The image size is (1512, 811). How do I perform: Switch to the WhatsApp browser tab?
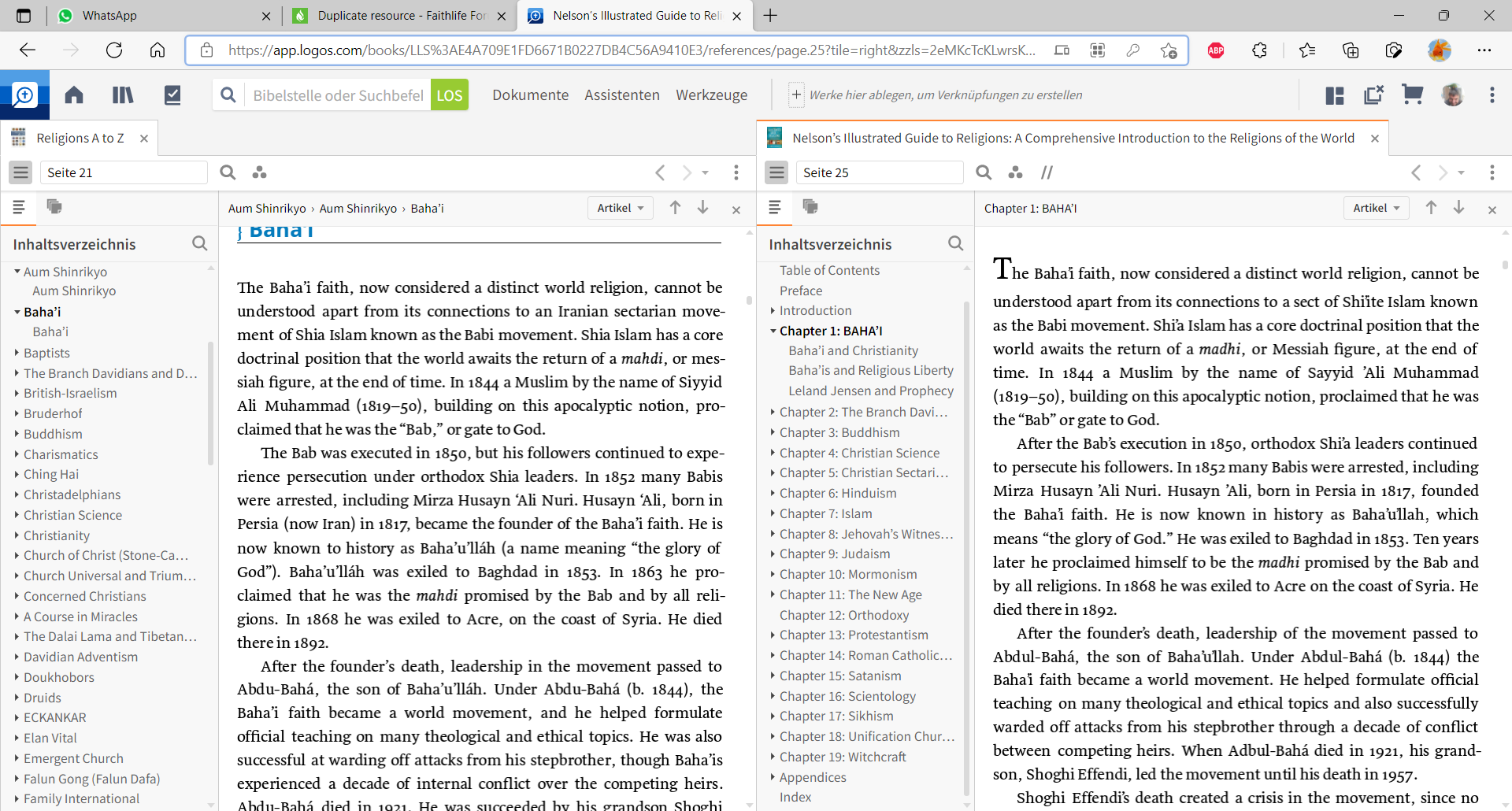[x=165, y=16]
